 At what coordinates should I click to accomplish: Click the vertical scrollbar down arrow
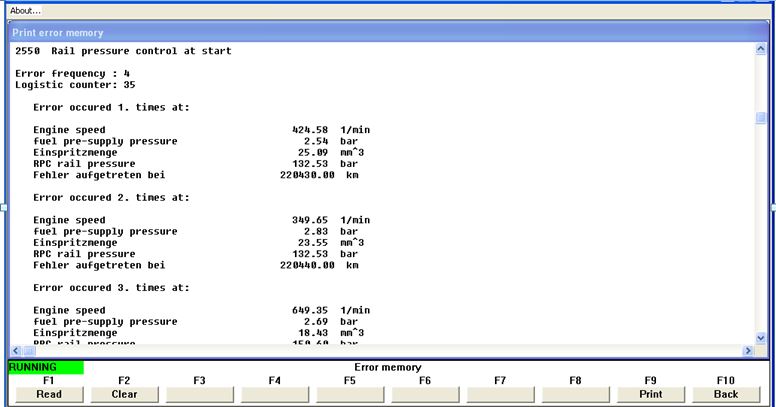click(761, 336)
